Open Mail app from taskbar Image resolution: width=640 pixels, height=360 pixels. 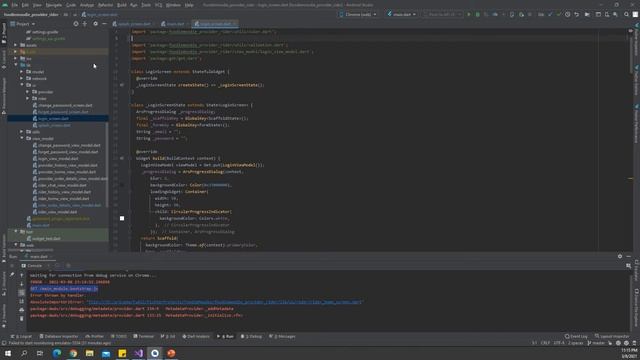[106, 353]
